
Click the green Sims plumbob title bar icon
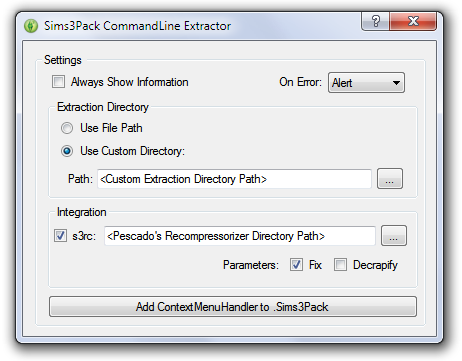[31, 26]
